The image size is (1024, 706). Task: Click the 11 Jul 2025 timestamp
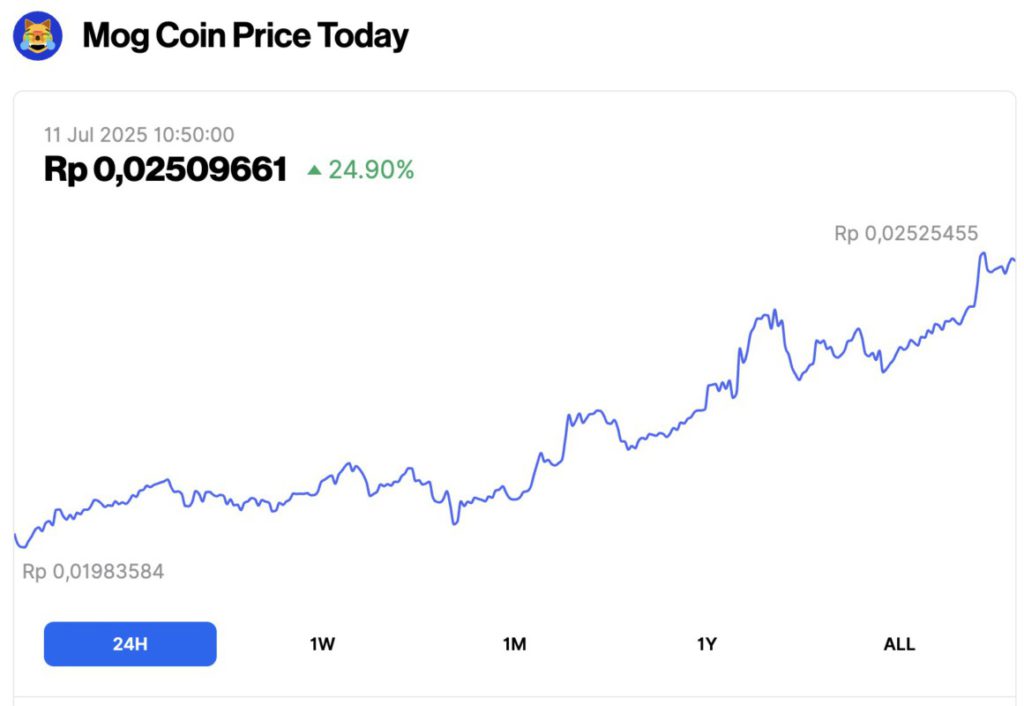[139, 135]
